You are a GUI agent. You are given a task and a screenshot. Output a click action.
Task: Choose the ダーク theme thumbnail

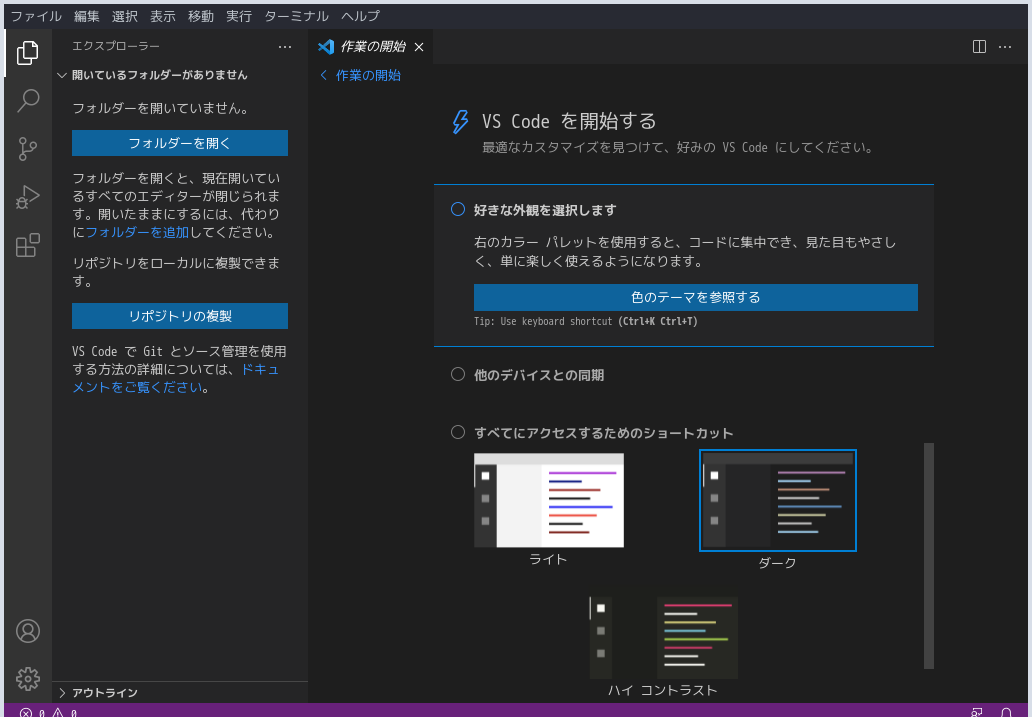coord(778,500)
